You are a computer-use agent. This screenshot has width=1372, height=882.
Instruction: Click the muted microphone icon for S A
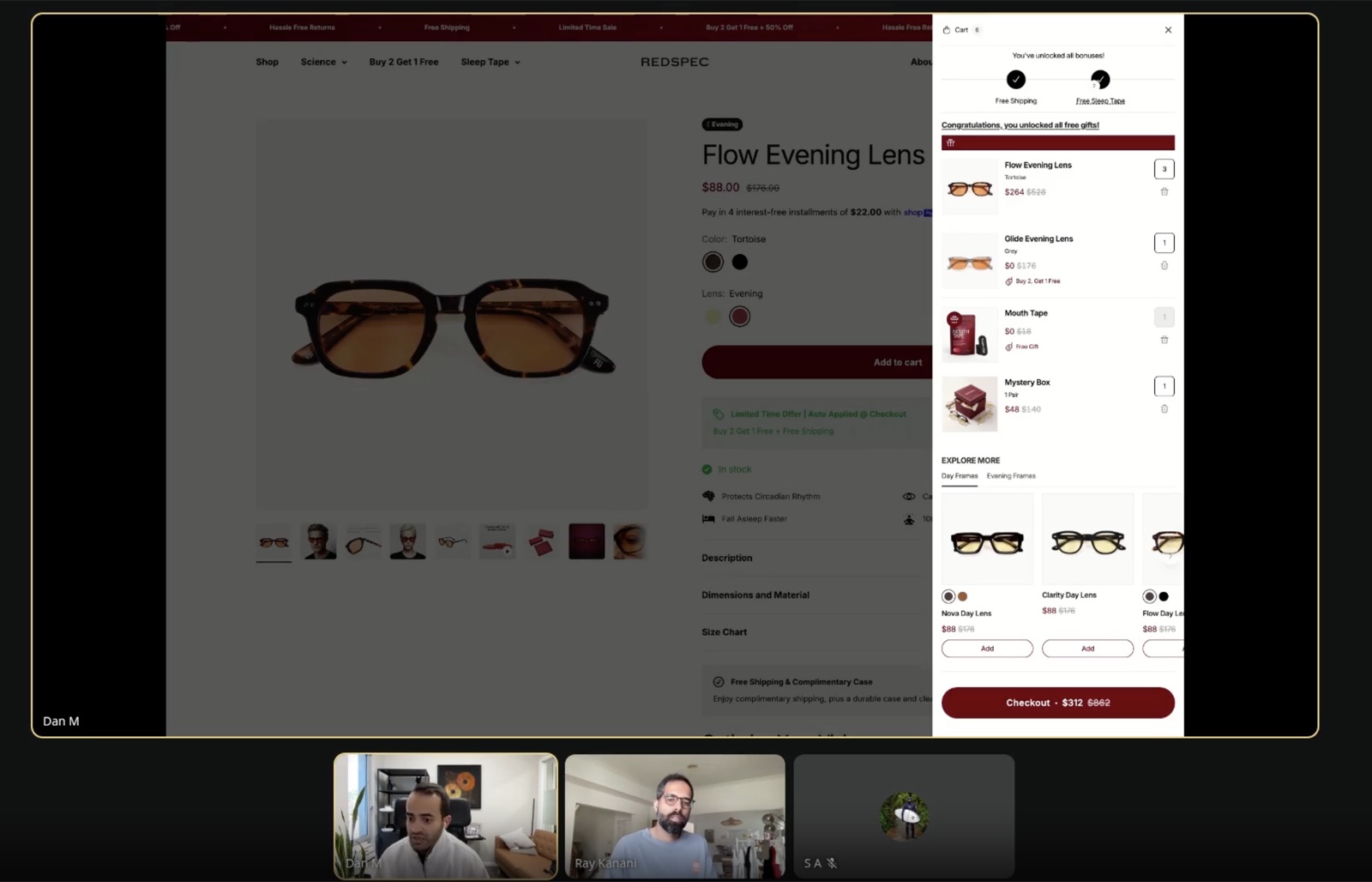click(x=832, y=863)
